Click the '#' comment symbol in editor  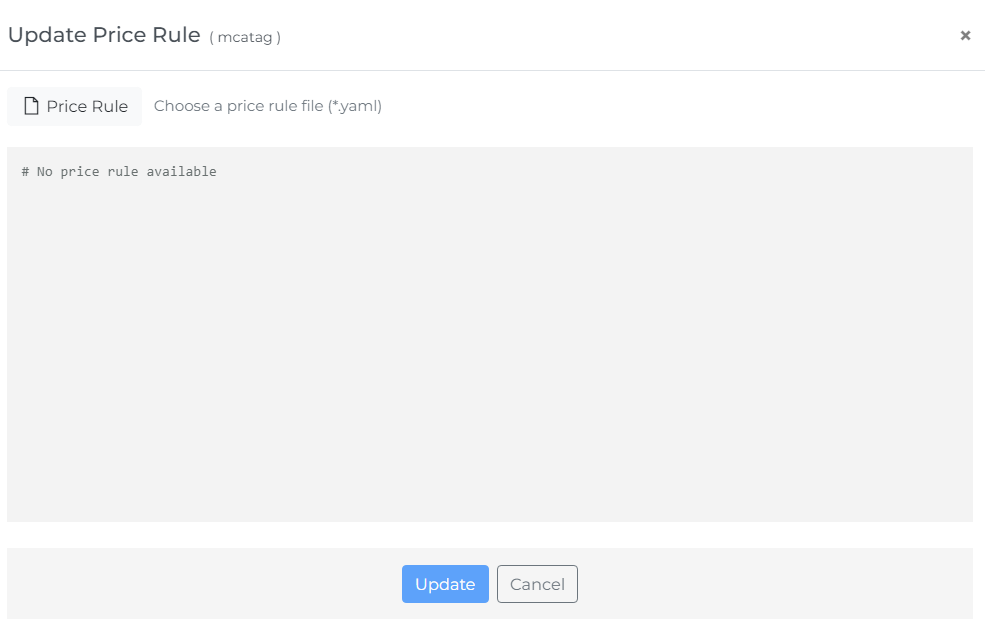[x=25, y=172]
